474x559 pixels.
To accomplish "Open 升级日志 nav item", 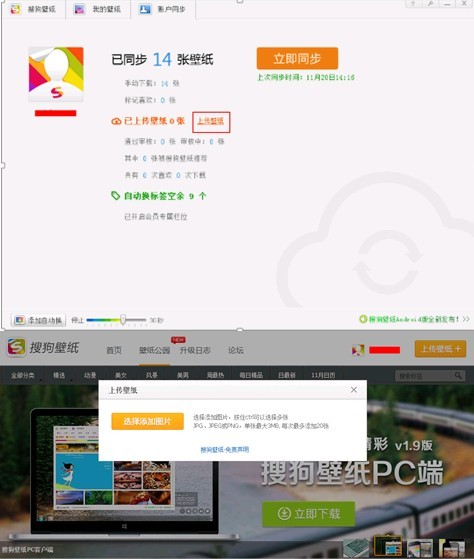I will click(x=195, y=350).
